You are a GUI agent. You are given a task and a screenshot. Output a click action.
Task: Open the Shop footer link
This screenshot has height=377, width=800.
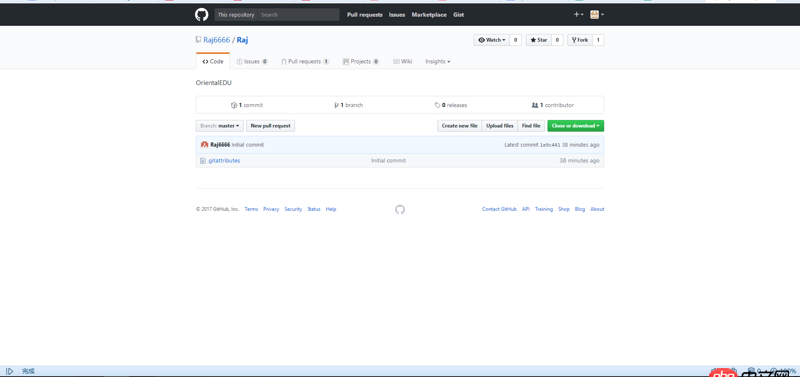pos(564,209)
